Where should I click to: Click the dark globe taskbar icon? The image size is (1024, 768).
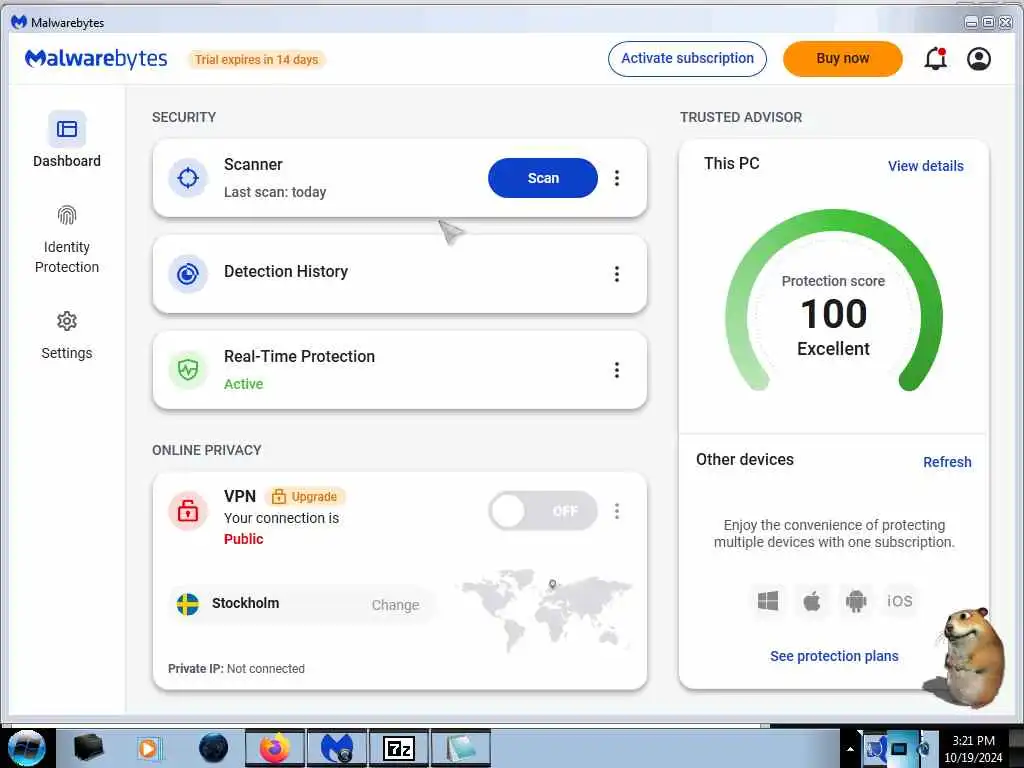(213, 748)
